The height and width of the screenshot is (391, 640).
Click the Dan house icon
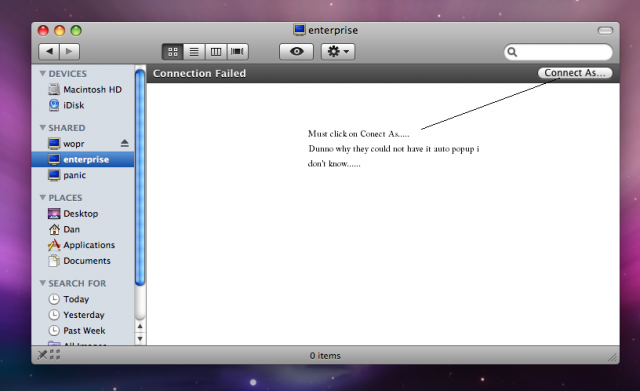pos(54,229)
